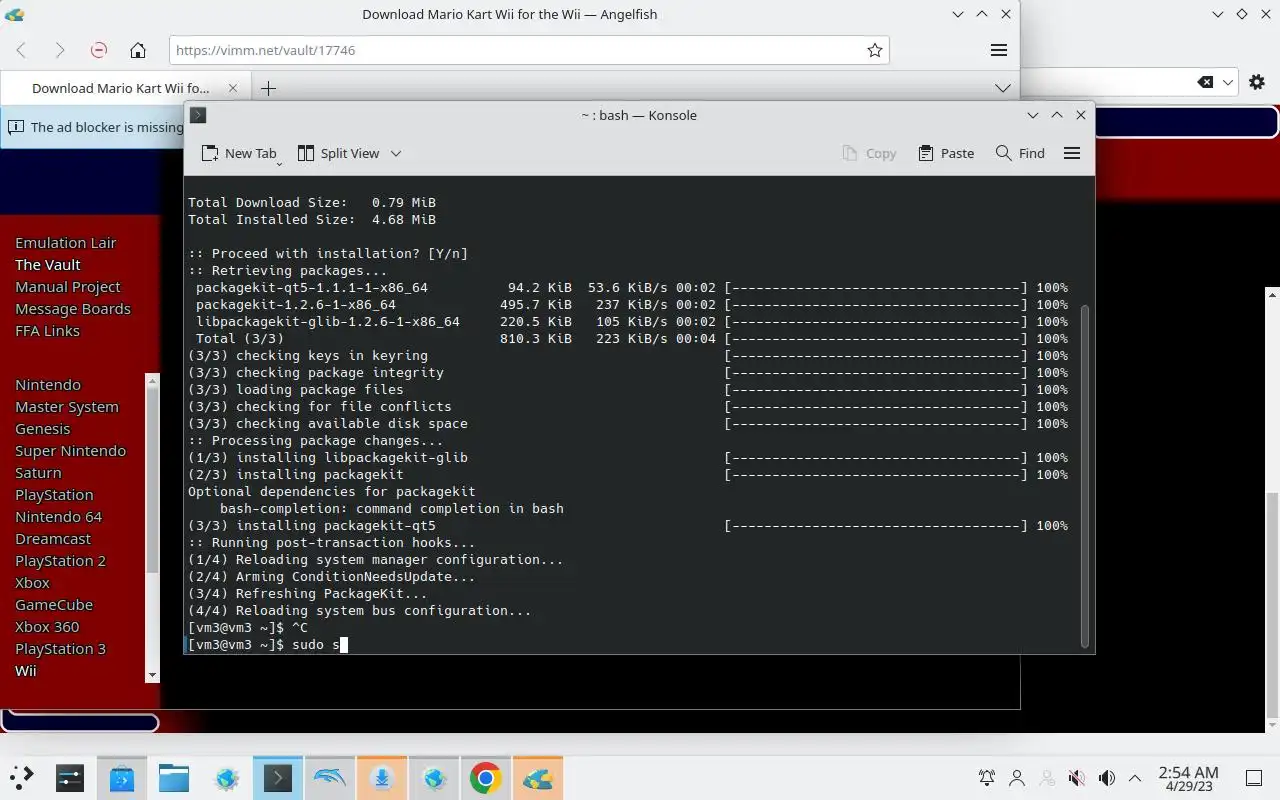This screenshot has width=1280, height=800.
Task: Switch to Konsole from taskbar
Action: click(277, 777)
